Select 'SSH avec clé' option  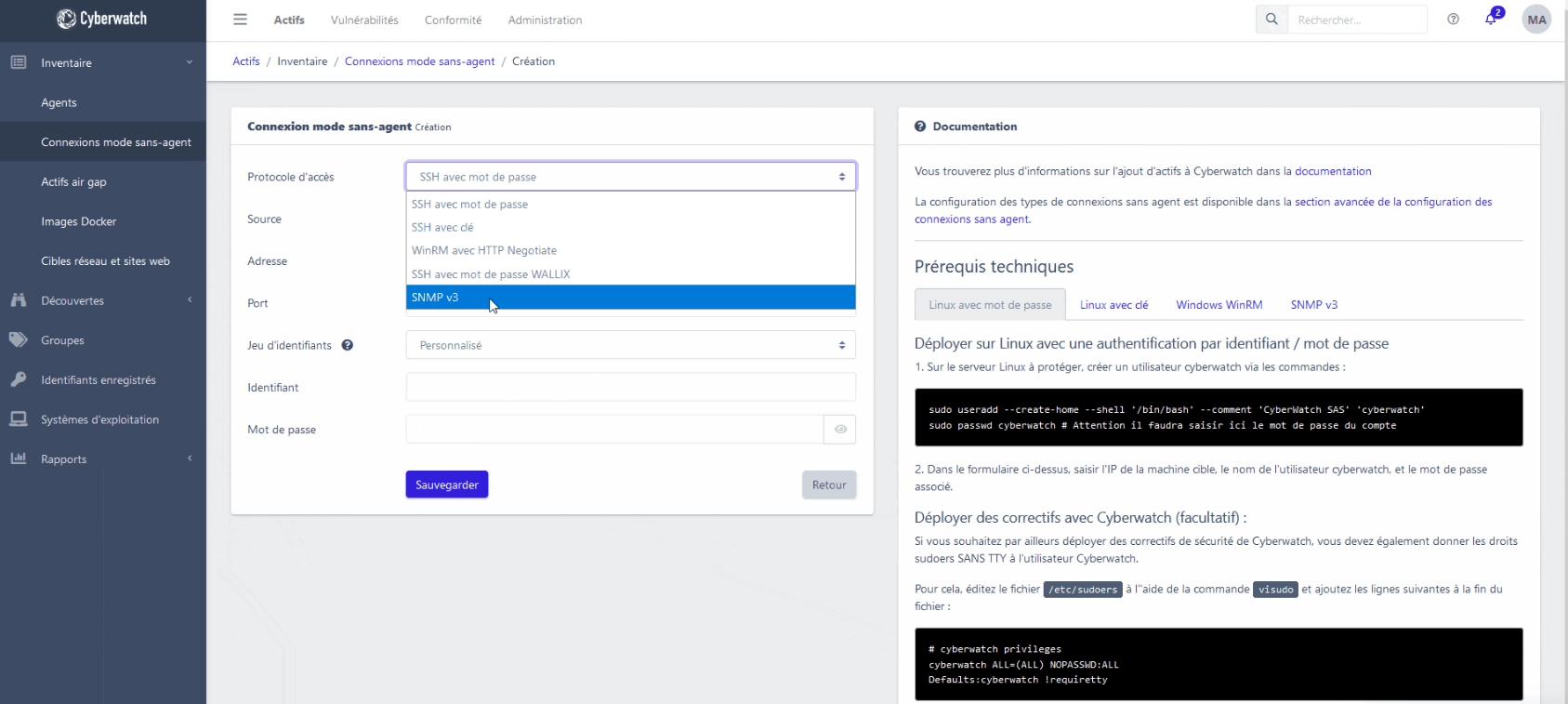(631, 228)
